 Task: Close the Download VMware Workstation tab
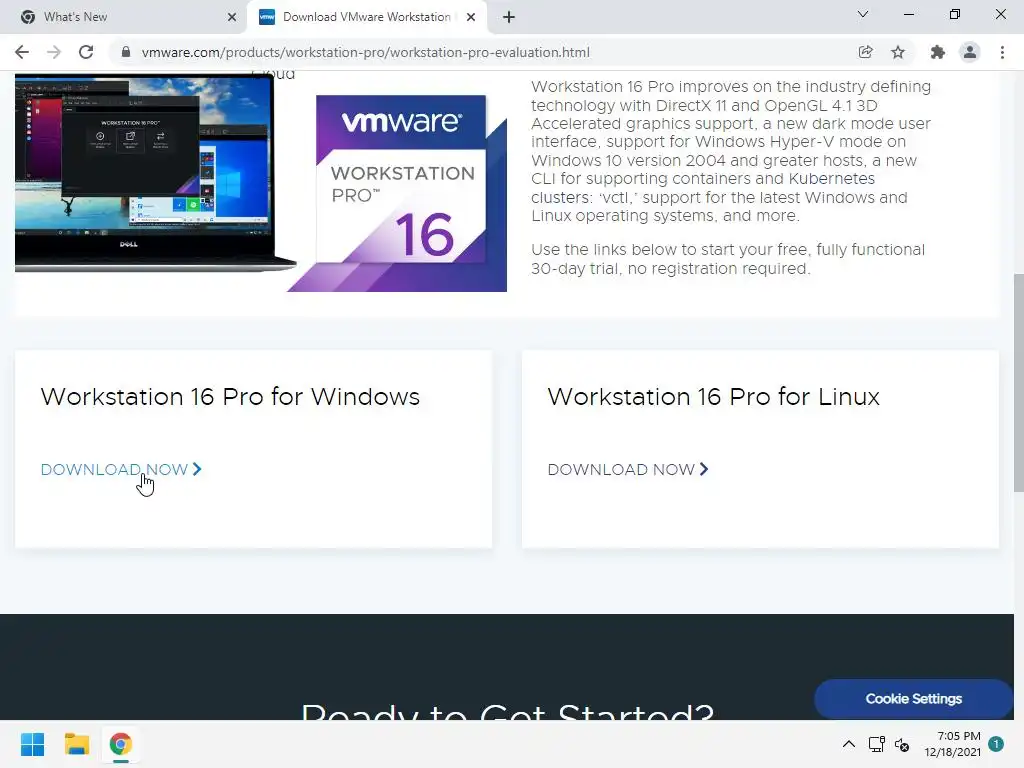471,17
